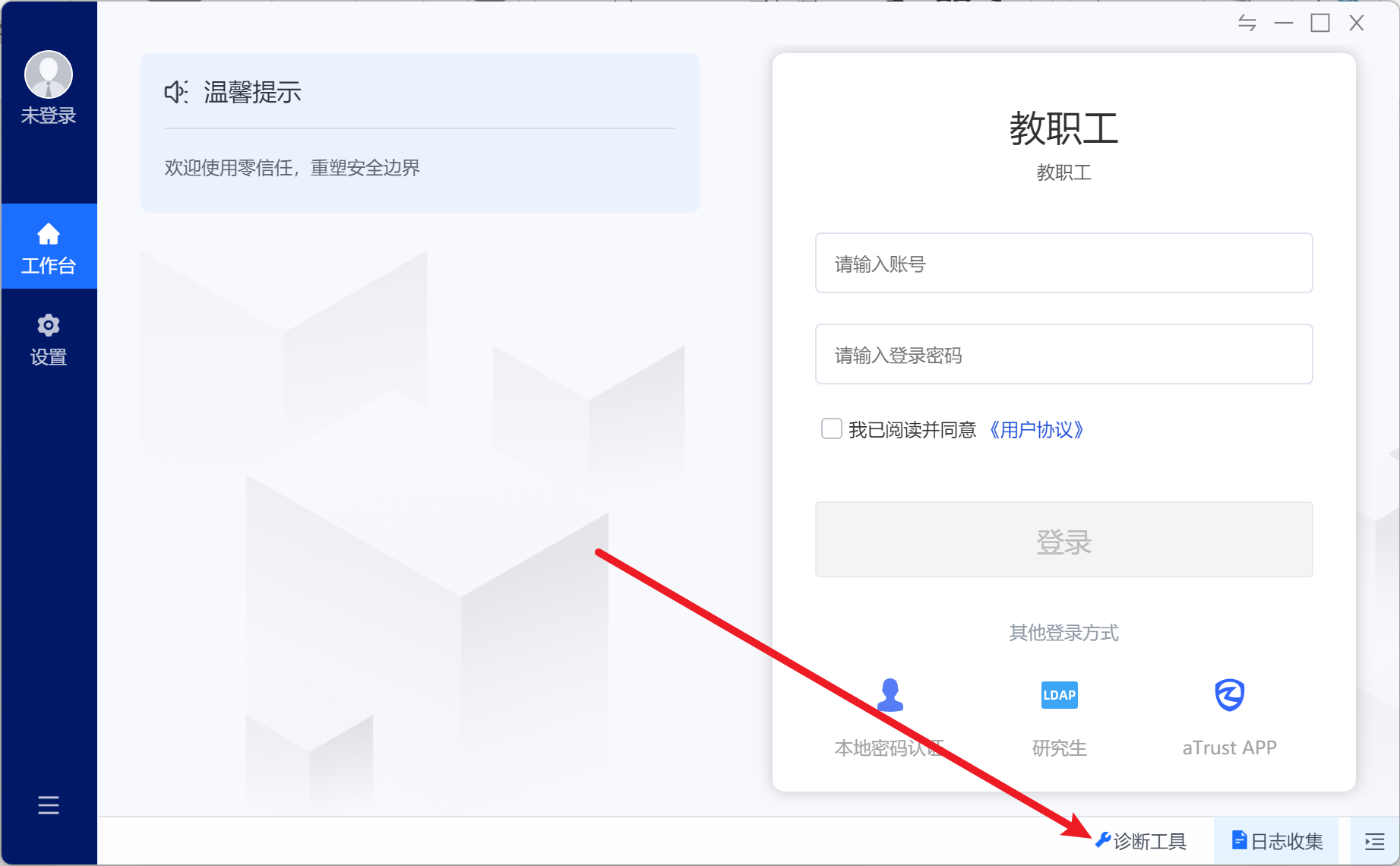The height and width of the screenshot is (866, 1400).
Task: Maximize the aTrust window
Action: click(1320, 24)
